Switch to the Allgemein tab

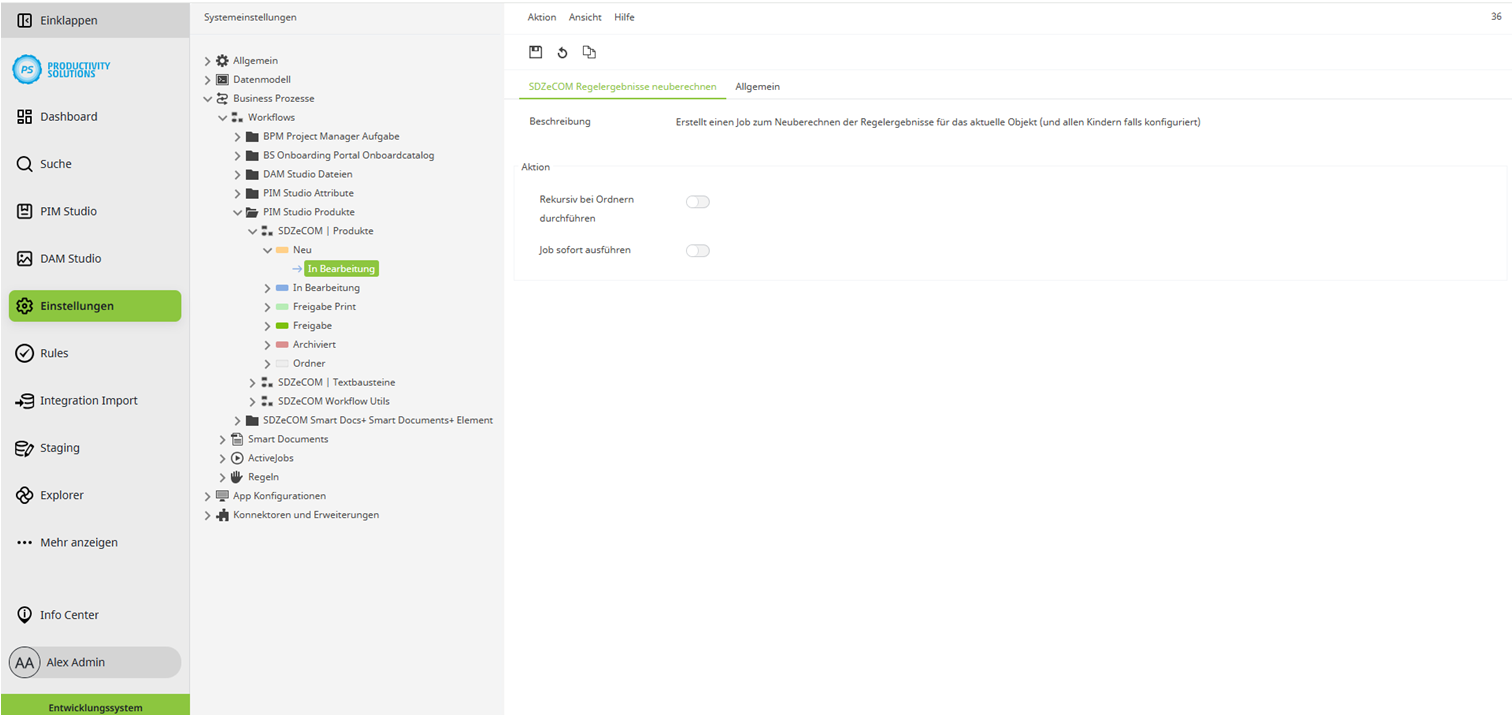pos(757,86)
